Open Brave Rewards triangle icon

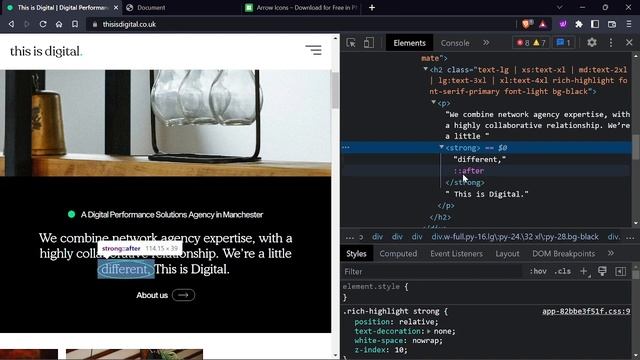[543, 24]
